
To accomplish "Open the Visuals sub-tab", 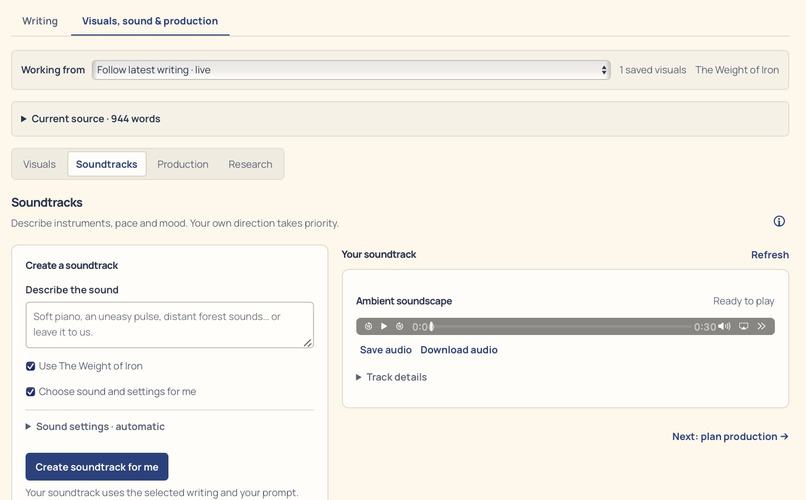I will 39,164.
